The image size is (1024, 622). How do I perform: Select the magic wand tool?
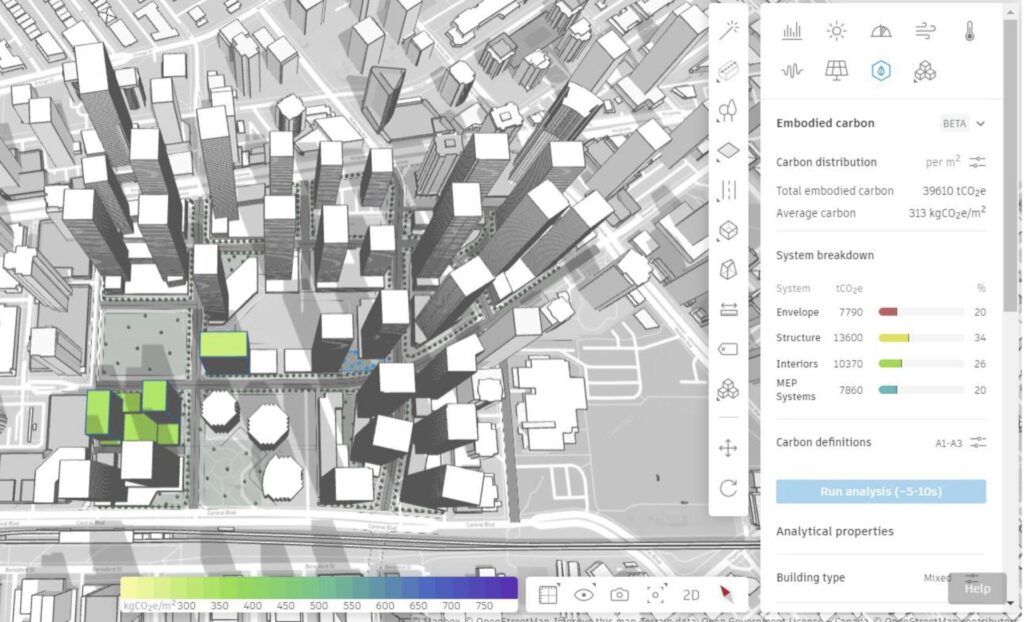tap(728, 28)
